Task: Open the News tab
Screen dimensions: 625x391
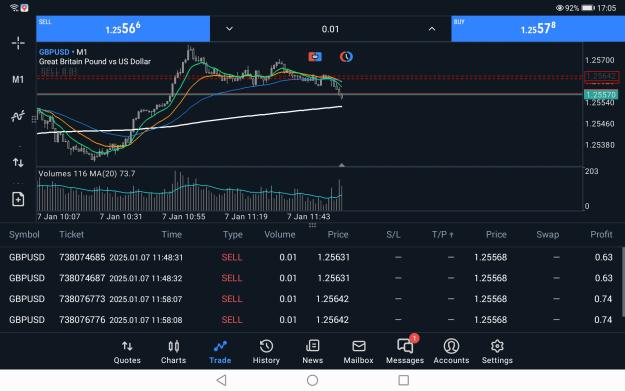Action: tap(312, 352)
